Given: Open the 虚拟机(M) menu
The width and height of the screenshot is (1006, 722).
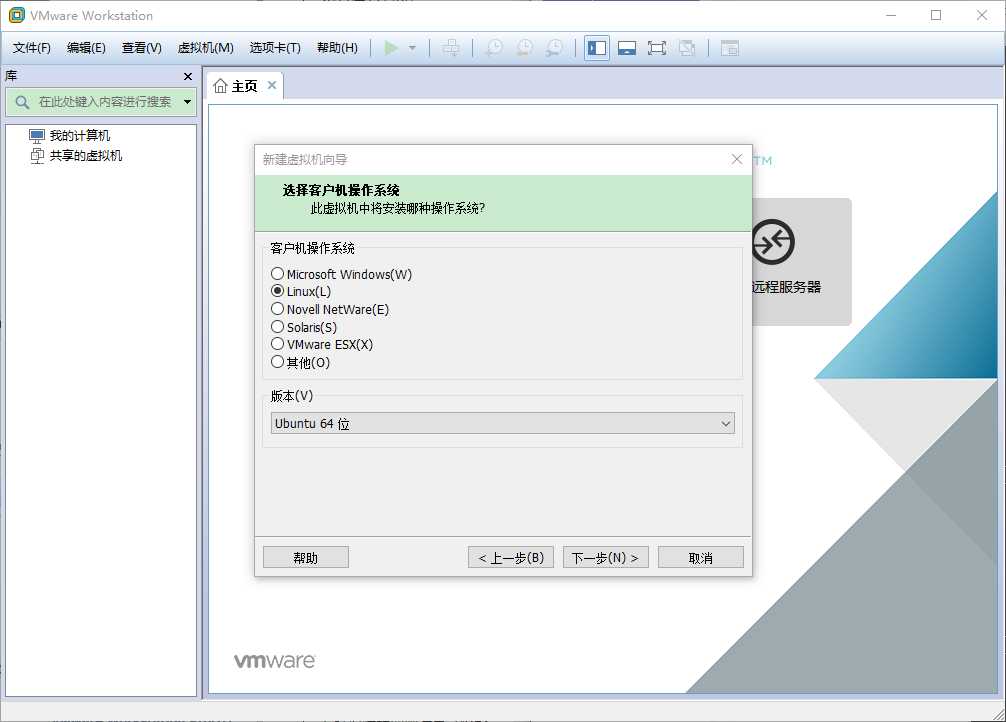Looking at the screenshot, I should point(205,48).
